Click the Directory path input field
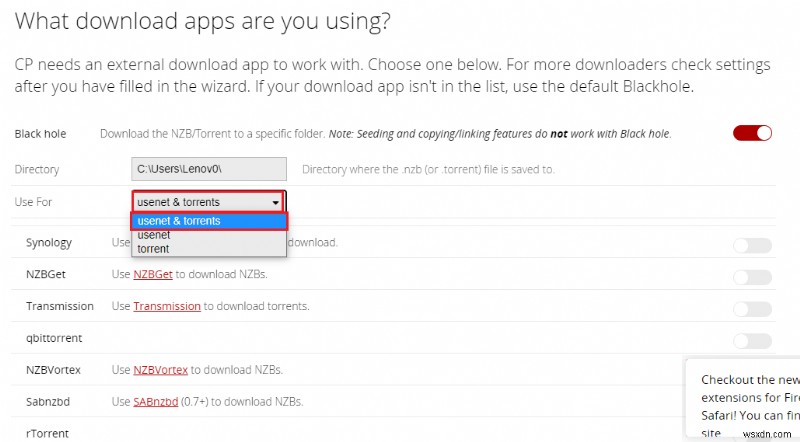 pos(209,170)
